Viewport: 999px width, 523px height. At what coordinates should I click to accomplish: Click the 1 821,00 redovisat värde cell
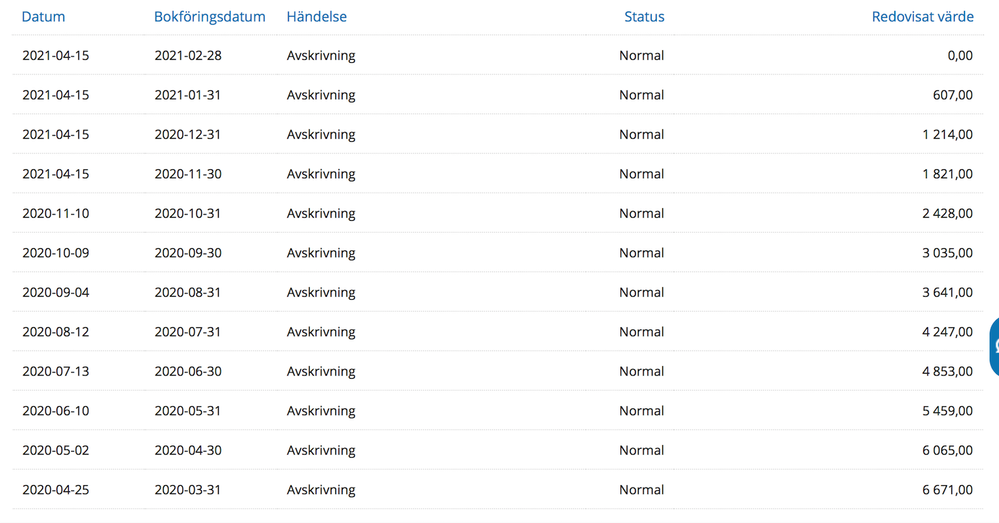pos(947,174)
